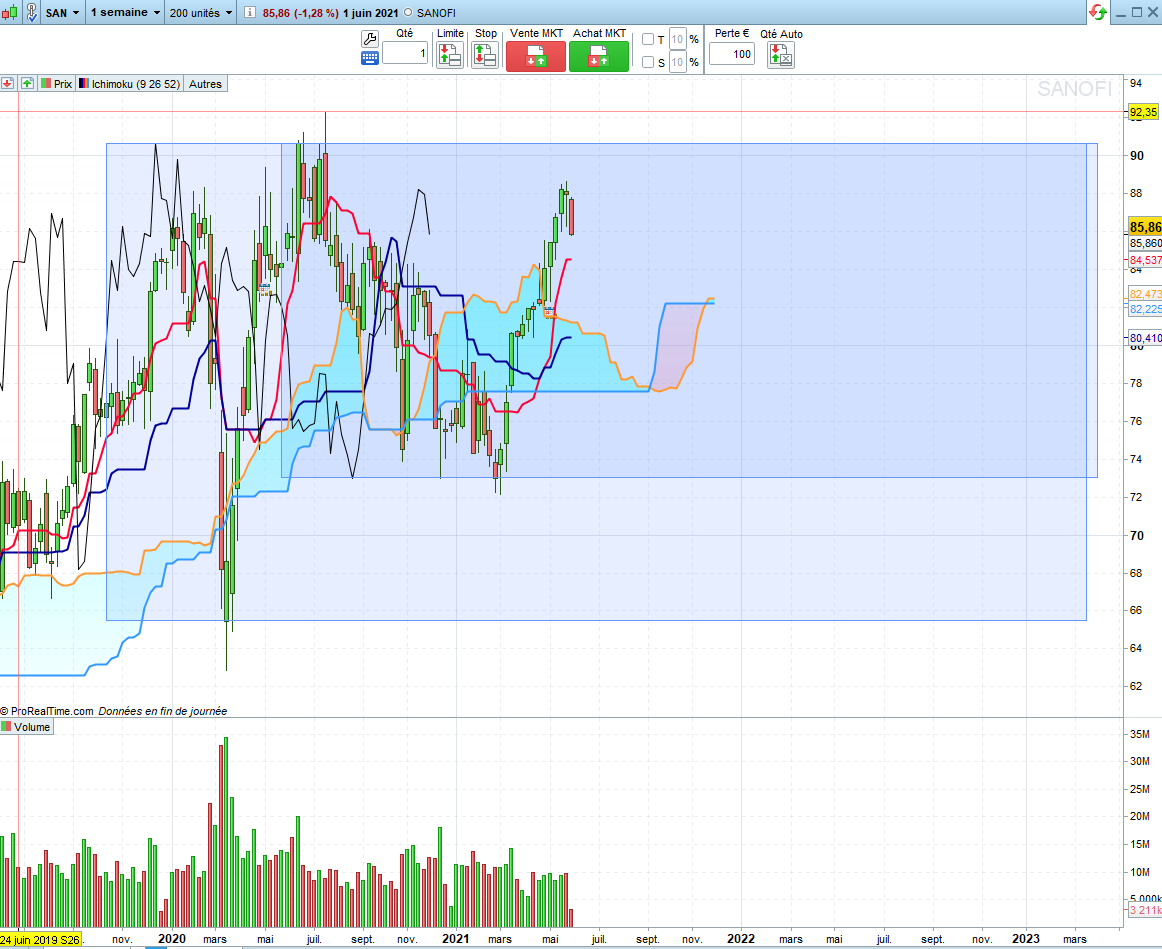The height and width of the screenshot is (949, 1162).
Task: Click the Qté quantity input field
Action: tap(405, 53)
